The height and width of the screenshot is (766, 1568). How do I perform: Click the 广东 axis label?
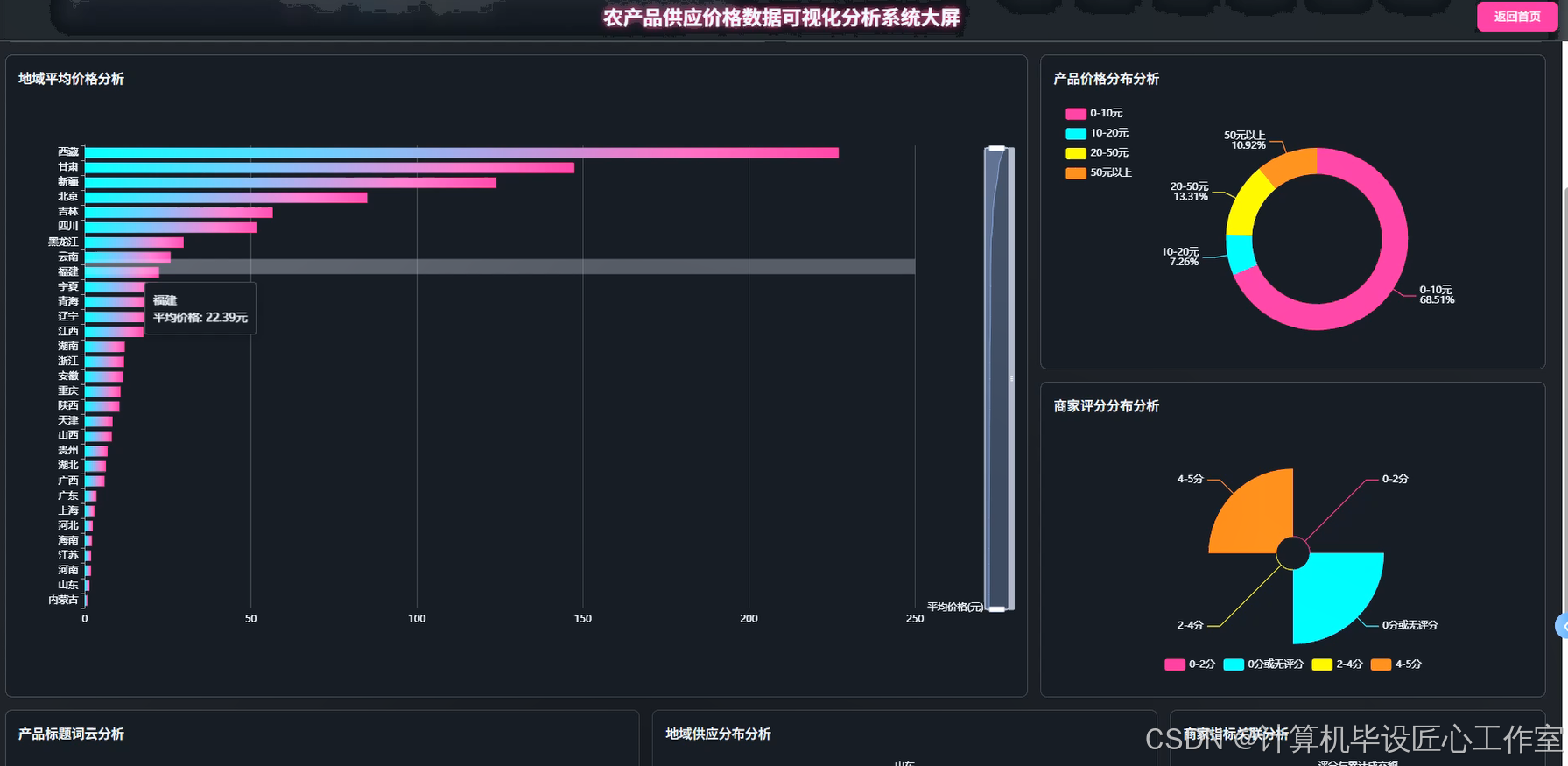[x=68, y=495]
